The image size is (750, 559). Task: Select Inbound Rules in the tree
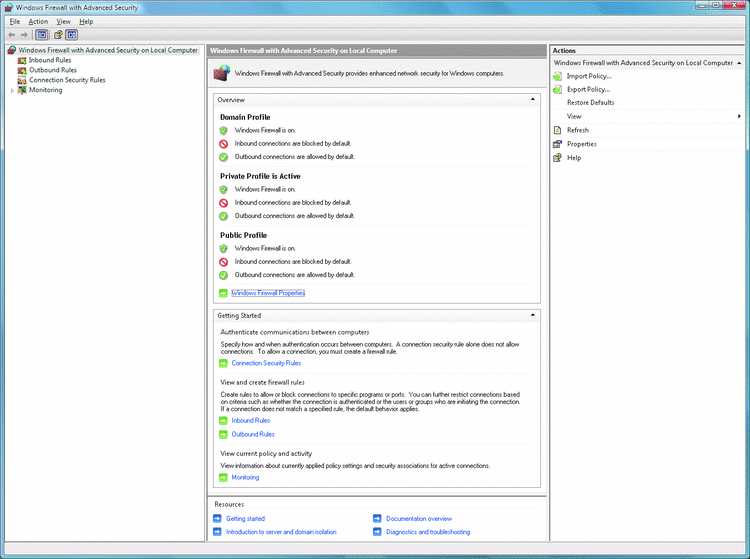(x=50, y=60)
